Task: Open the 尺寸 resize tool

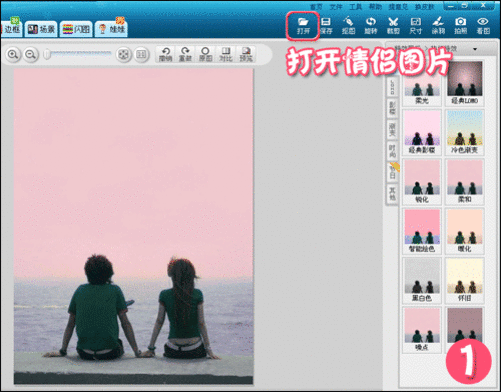Action: pos(416,26)
